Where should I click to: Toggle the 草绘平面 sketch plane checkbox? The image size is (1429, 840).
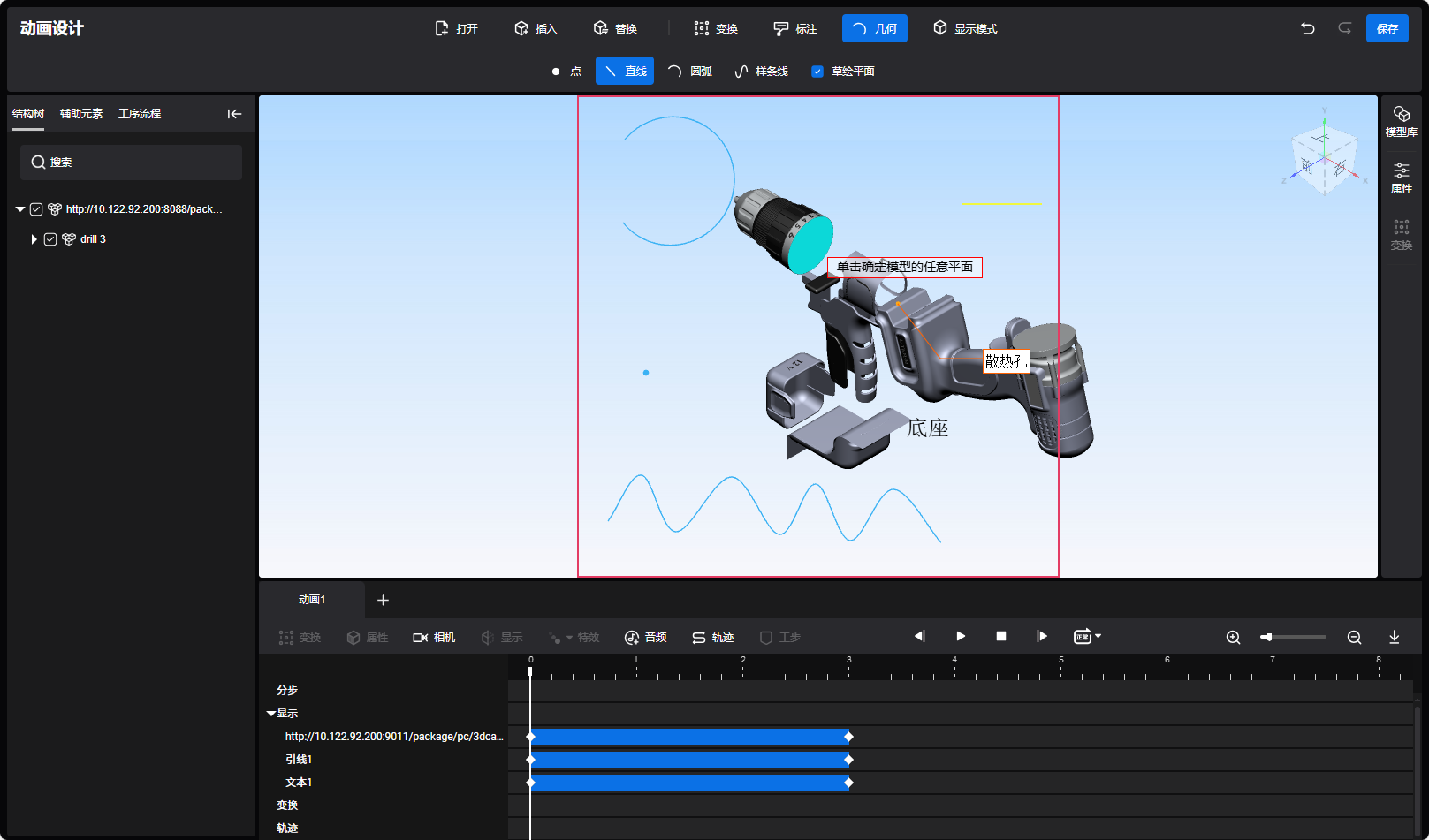coord(817,72)
